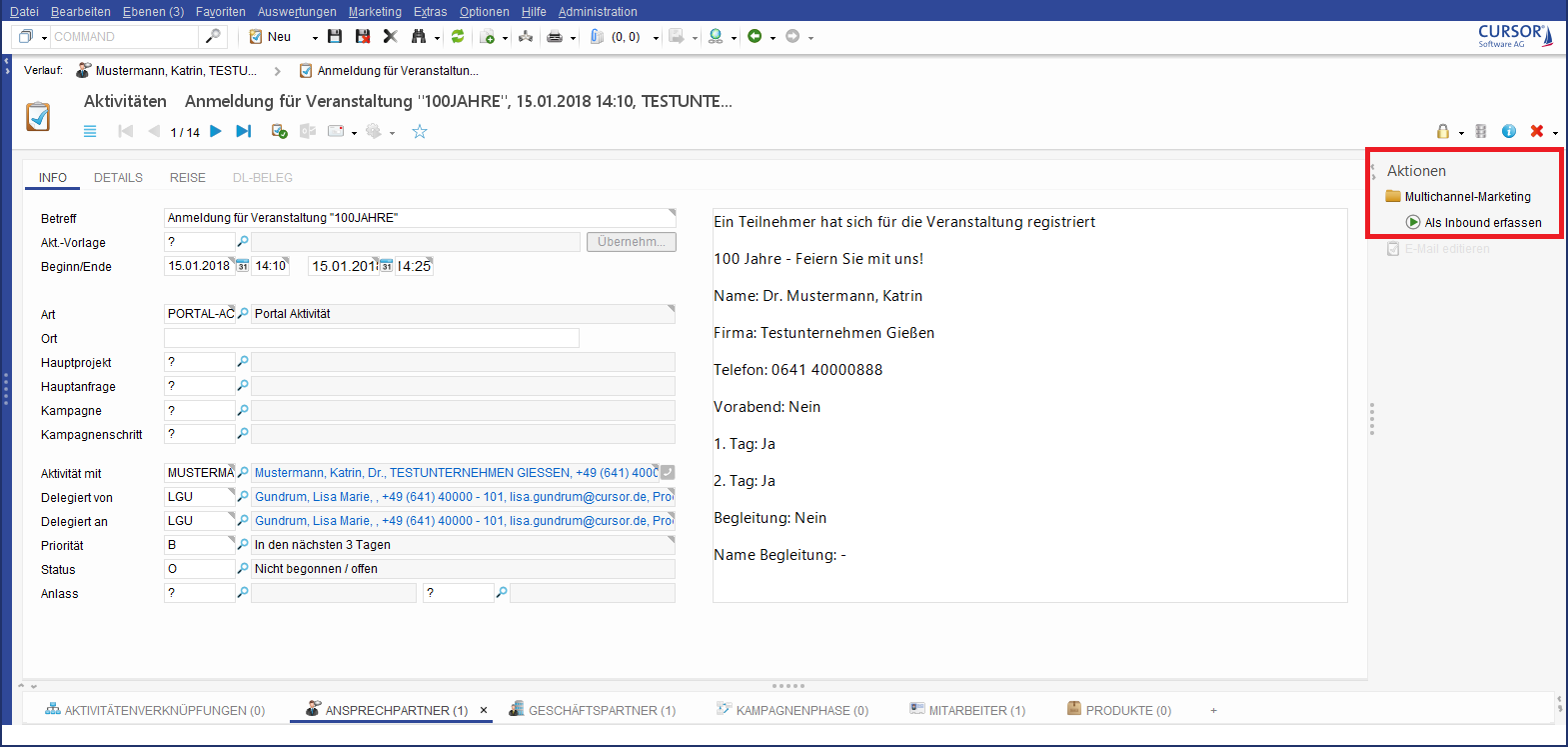The height and width of the screenshot is (747, 1568).
Task: Open the lock icon dropdown arrow
Action: 1461,133
